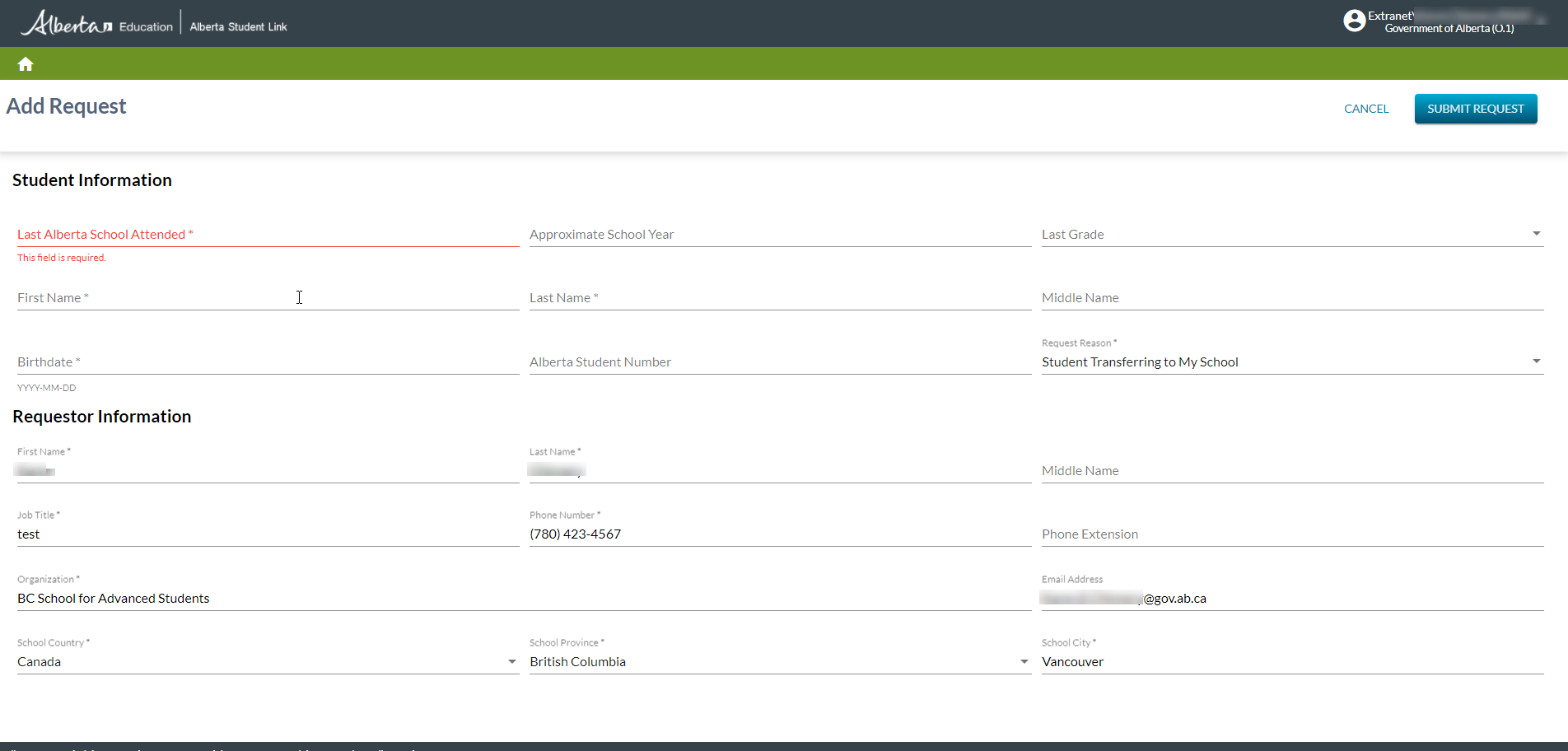
Task: Focus the Approximate School Year field
Action: [779, 235]
